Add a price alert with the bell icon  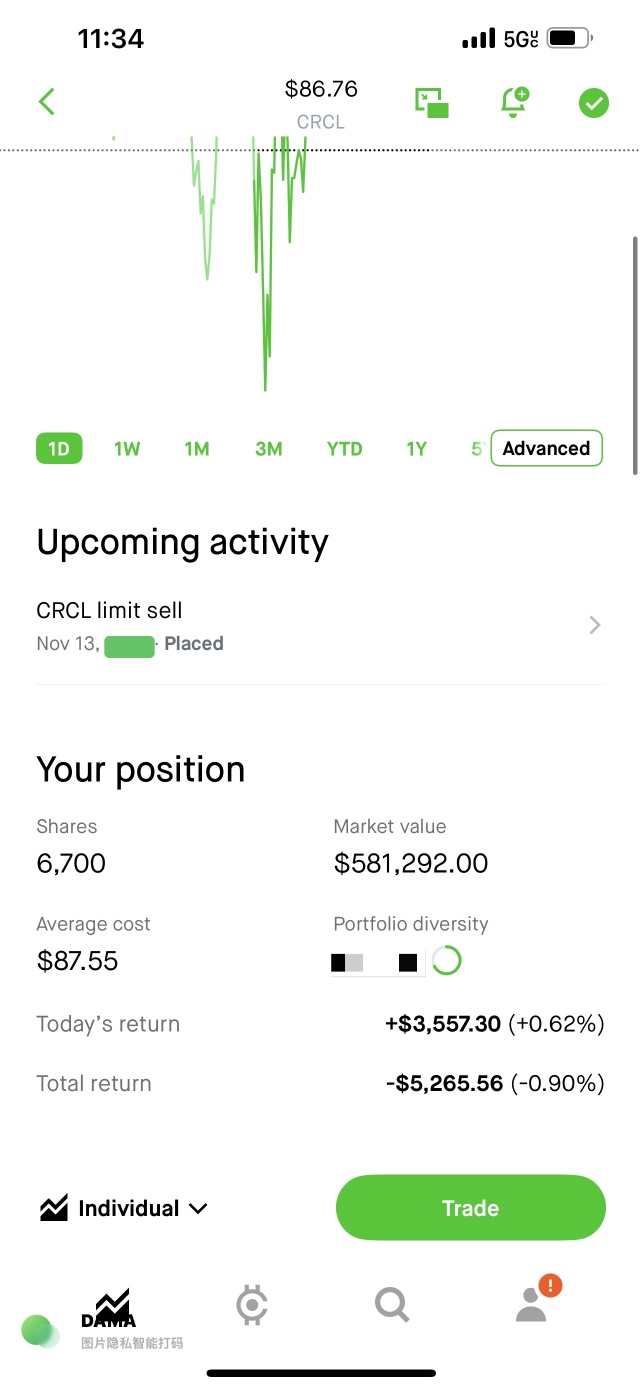click(514, 102)
